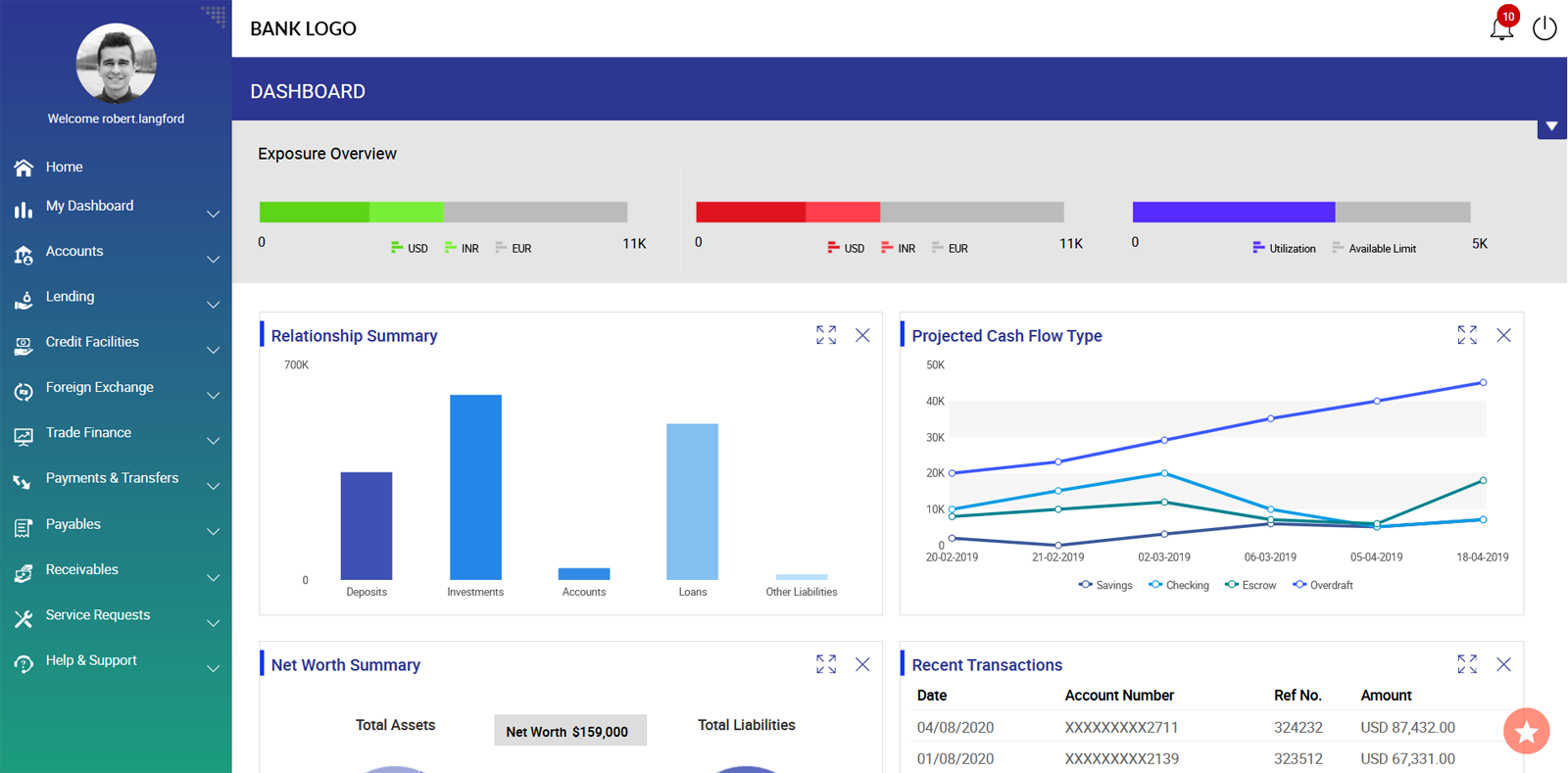Expand the Lending menu chevron
The width and height of the screenshot is (1568, 773).
tap(213, 305)
